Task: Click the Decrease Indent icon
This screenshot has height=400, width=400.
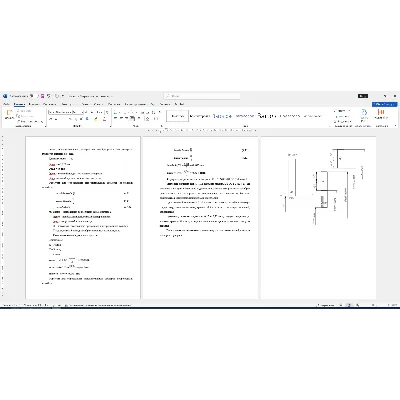Action: coord(142,112)
